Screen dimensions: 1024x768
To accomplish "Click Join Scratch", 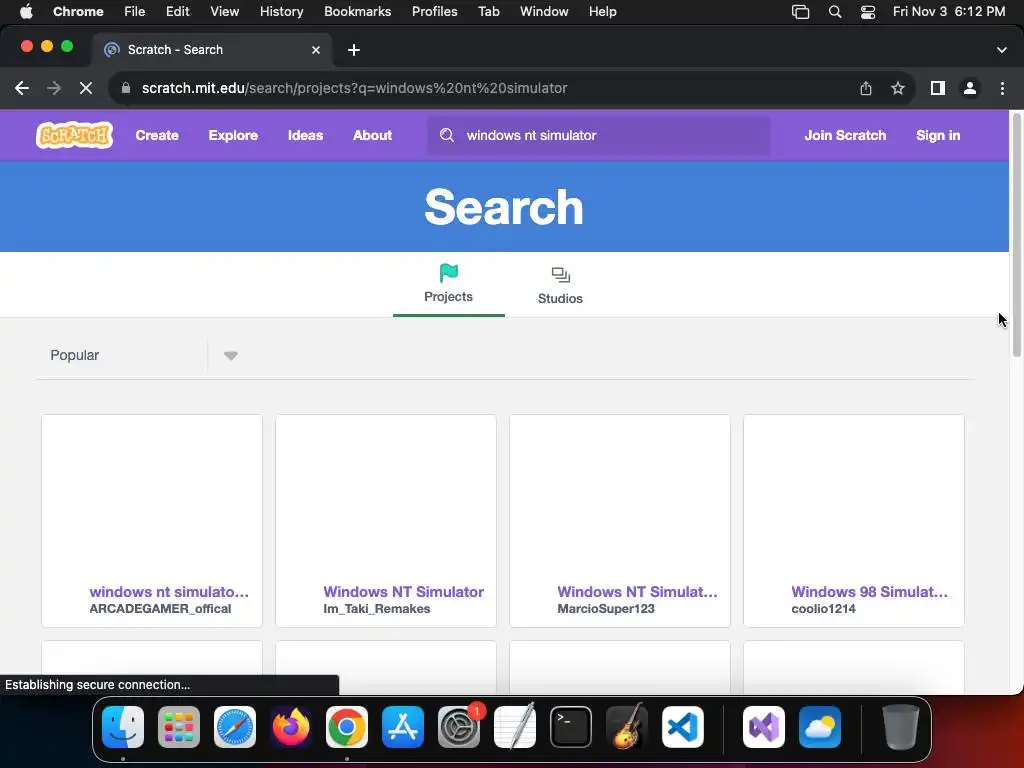I will coord(845,135).
